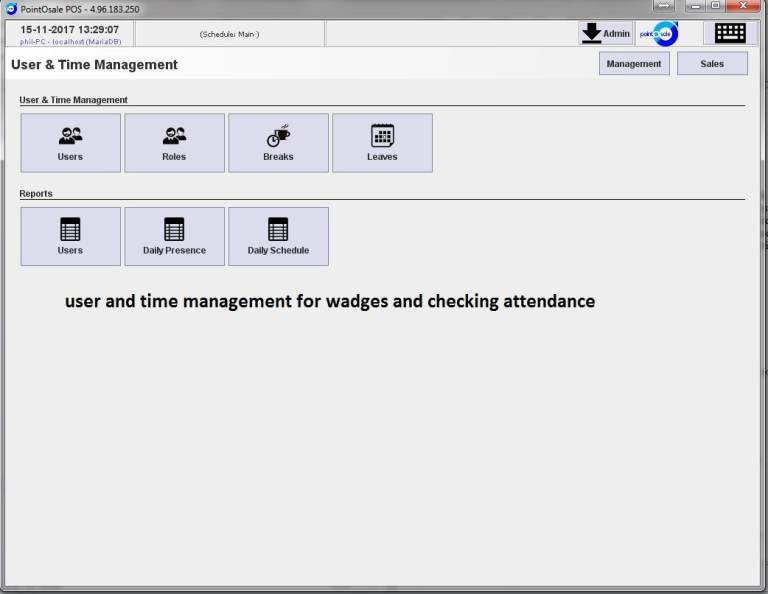Open the Daily Presence report

coord(174,236)
